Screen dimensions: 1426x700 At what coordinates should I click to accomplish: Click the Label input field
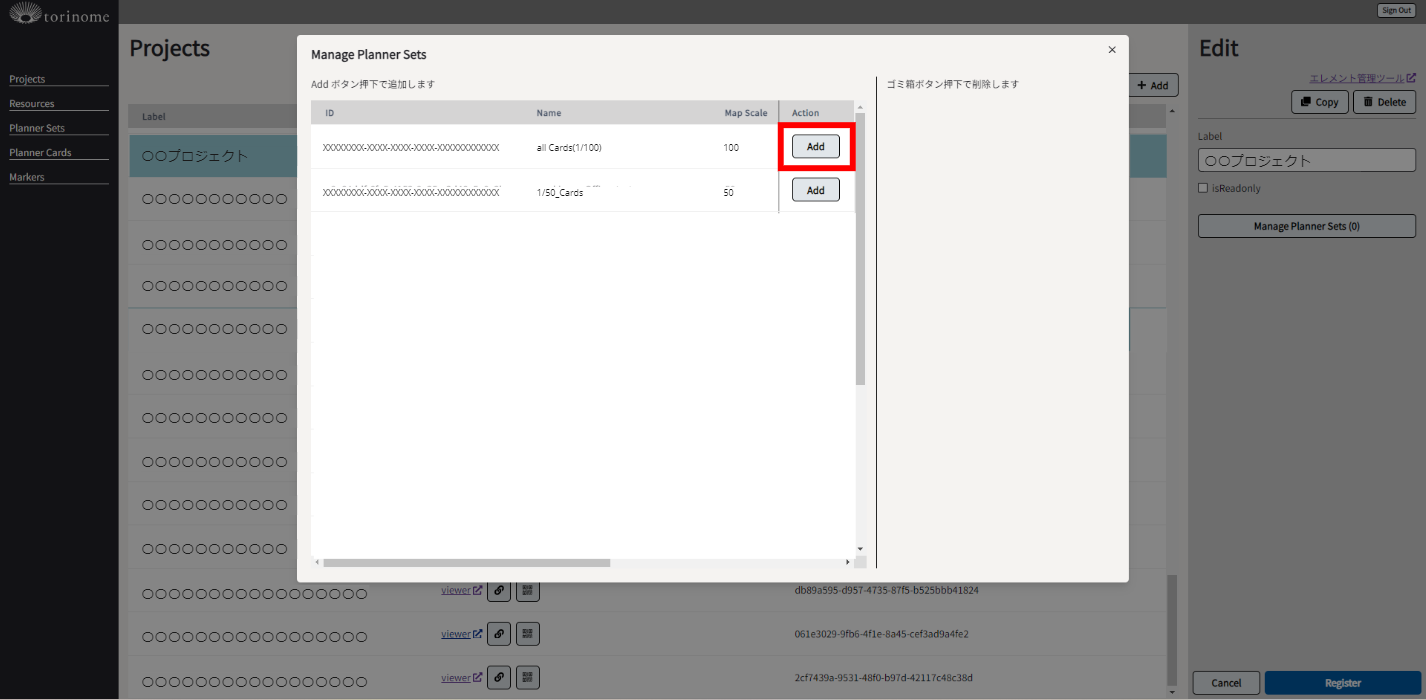click(1306, 160)
